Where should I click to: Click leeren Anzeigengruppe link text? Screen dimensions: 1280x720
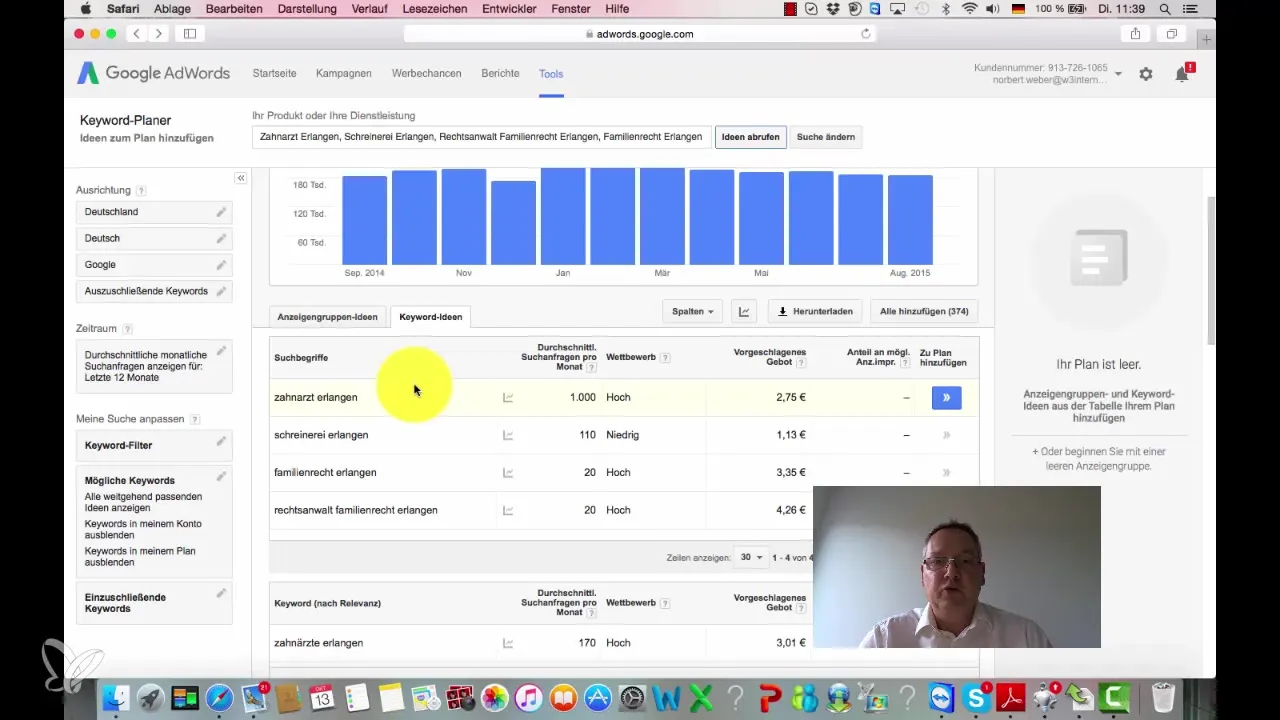click(1099, 466)
